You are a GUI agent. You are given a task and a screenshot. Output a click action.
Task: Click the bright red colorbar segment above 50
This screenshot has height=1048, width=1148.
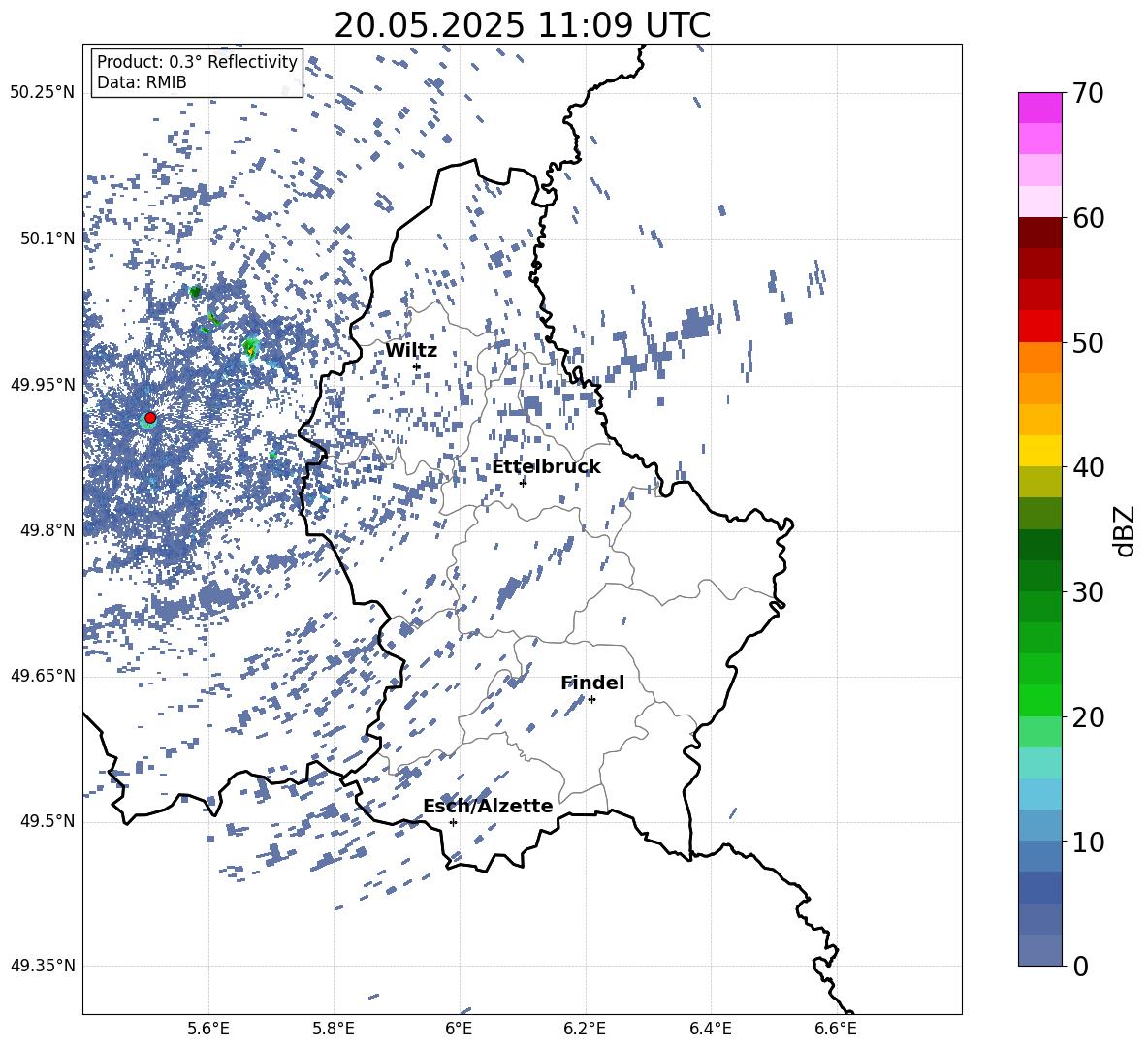[1039, 327]
